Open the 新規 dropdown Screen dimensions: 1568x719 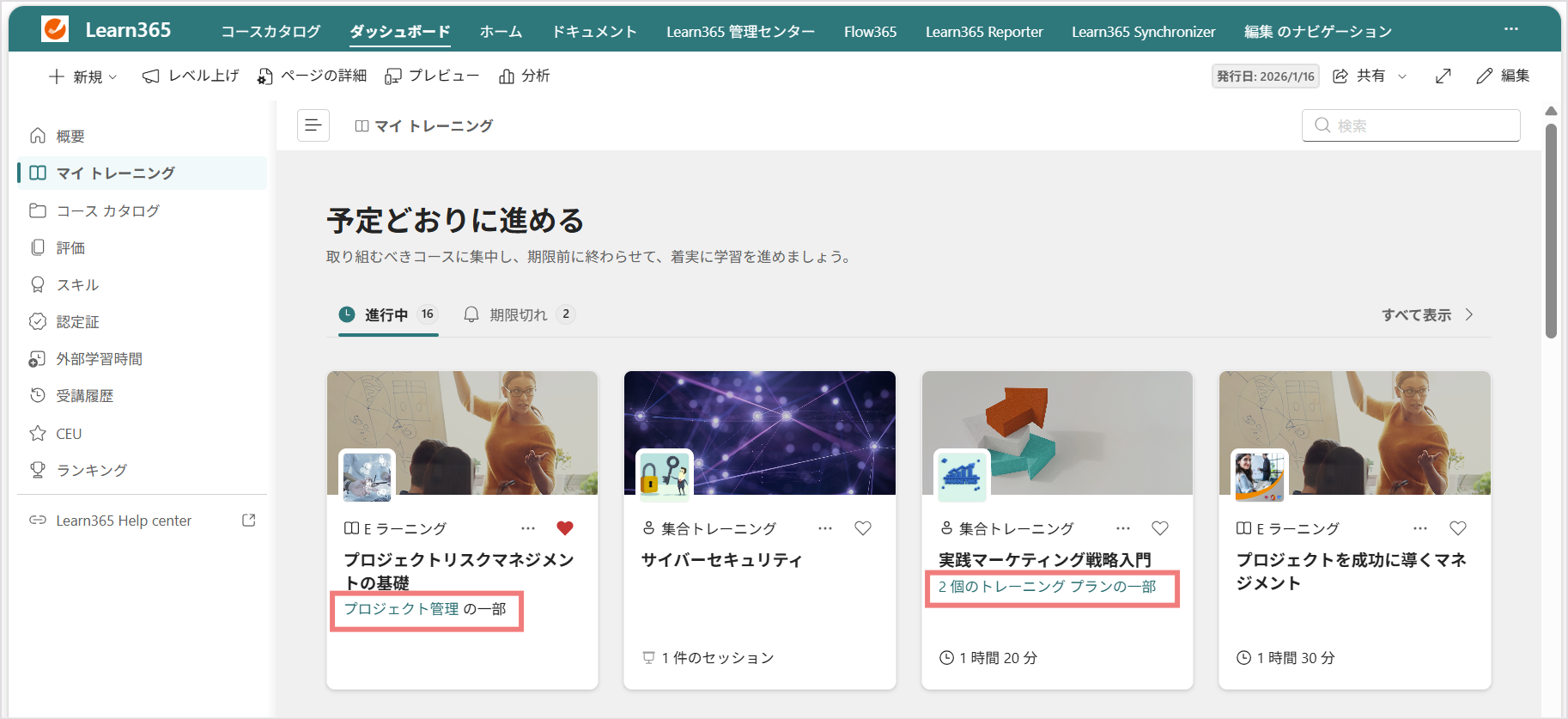click(x=82, y=76)
